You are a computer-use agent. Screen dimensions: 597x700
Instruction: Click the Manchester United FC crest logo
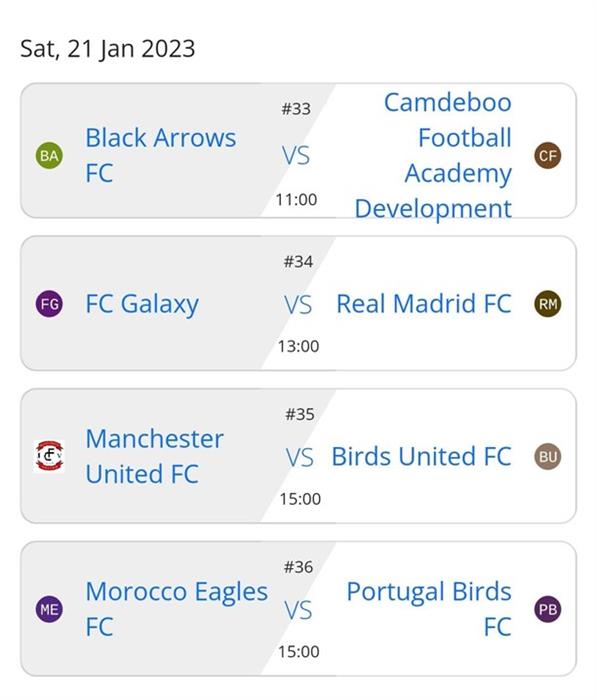coord(49,456)
